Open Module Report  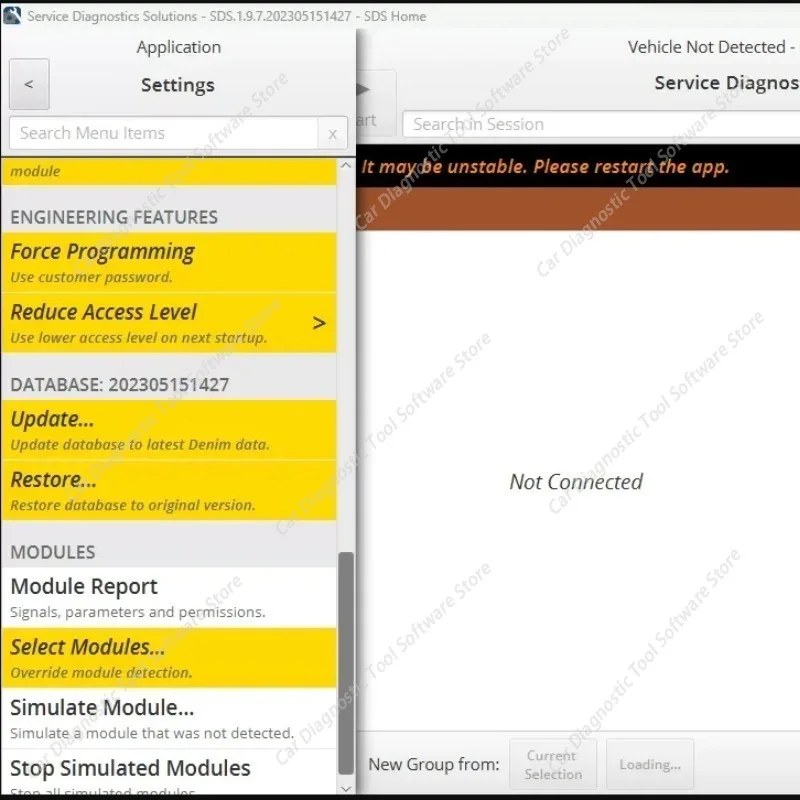(169, 597)
